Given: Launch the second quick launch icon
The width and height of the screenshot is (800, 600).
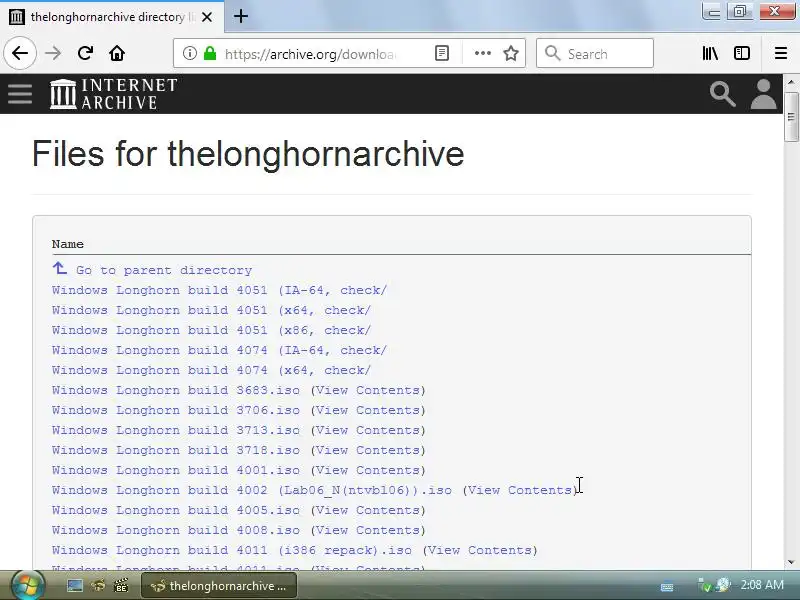Looking at the screenshot, I should click(98, 586).
